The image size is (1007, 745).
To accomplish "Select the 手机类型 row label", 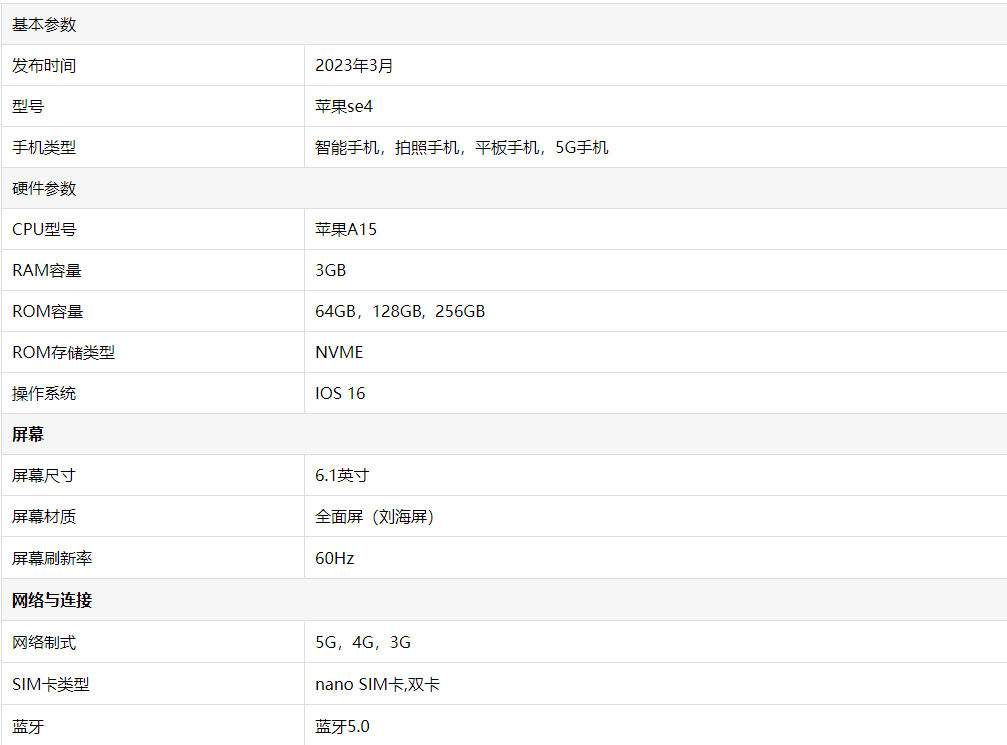I will pyautogui.click(x=44, y=148).
